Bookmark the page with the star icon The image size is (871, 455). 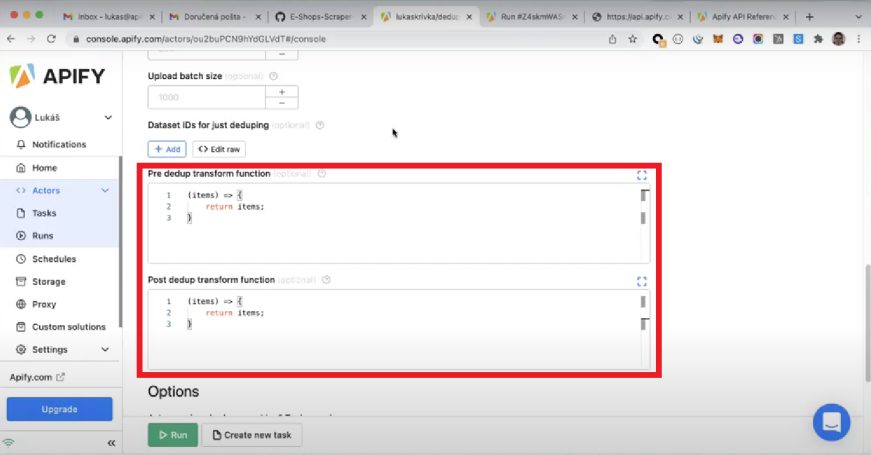(x=632, y=39)
